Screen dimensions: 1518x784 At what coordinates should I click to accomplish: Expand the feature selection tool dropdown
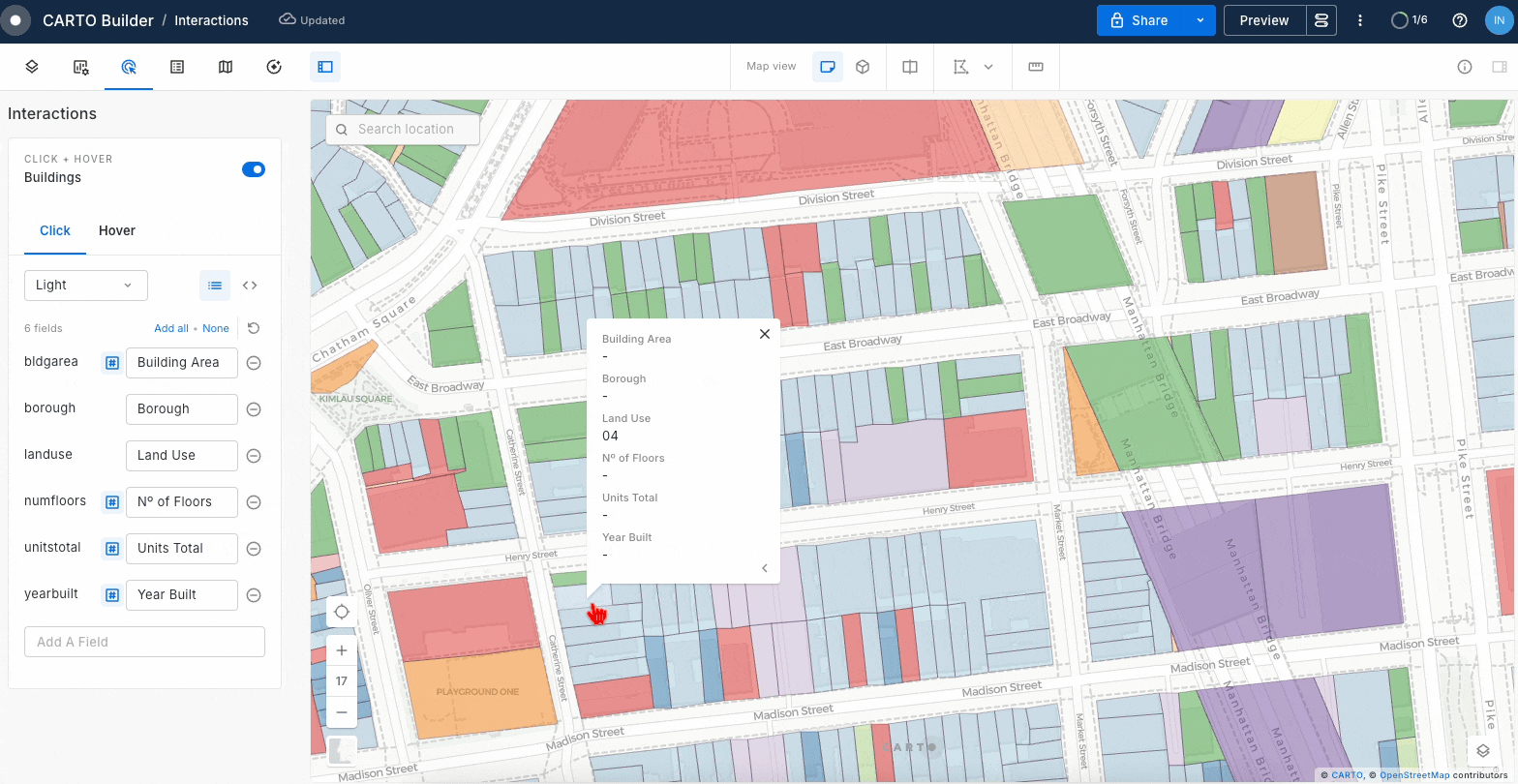pyautogui.click(x=988, y=67)
